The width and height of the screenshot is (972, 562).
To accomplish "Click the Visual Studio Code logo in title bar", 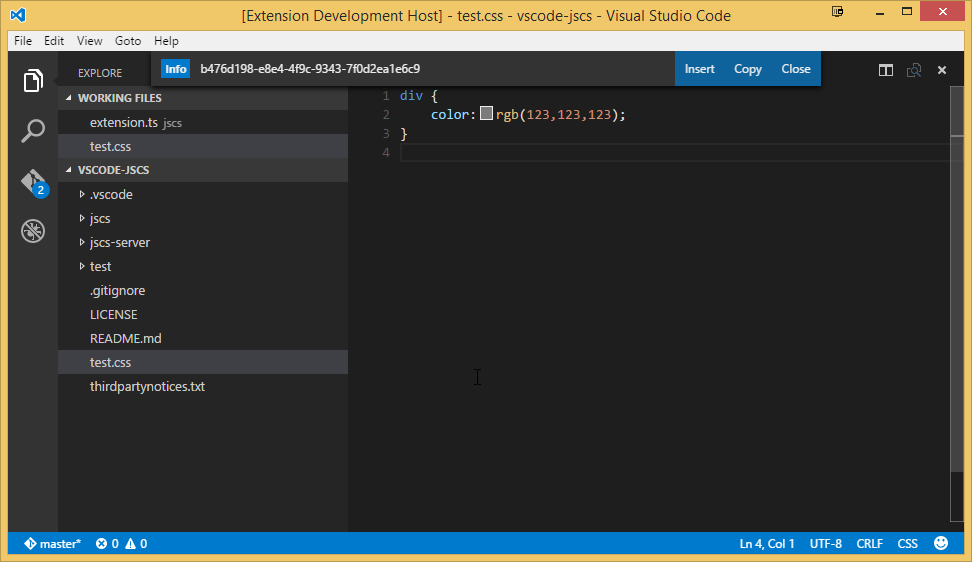I will (x=18, y=15).
